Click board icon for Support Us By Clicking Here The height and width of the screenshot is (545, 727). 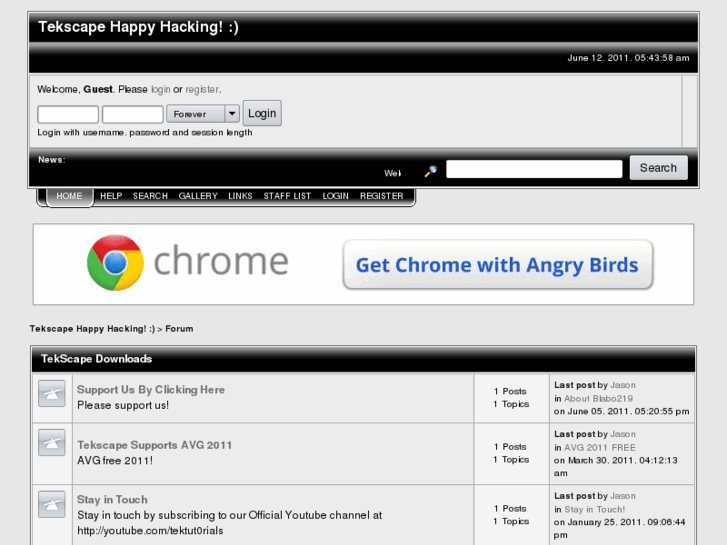click(51, 393)
